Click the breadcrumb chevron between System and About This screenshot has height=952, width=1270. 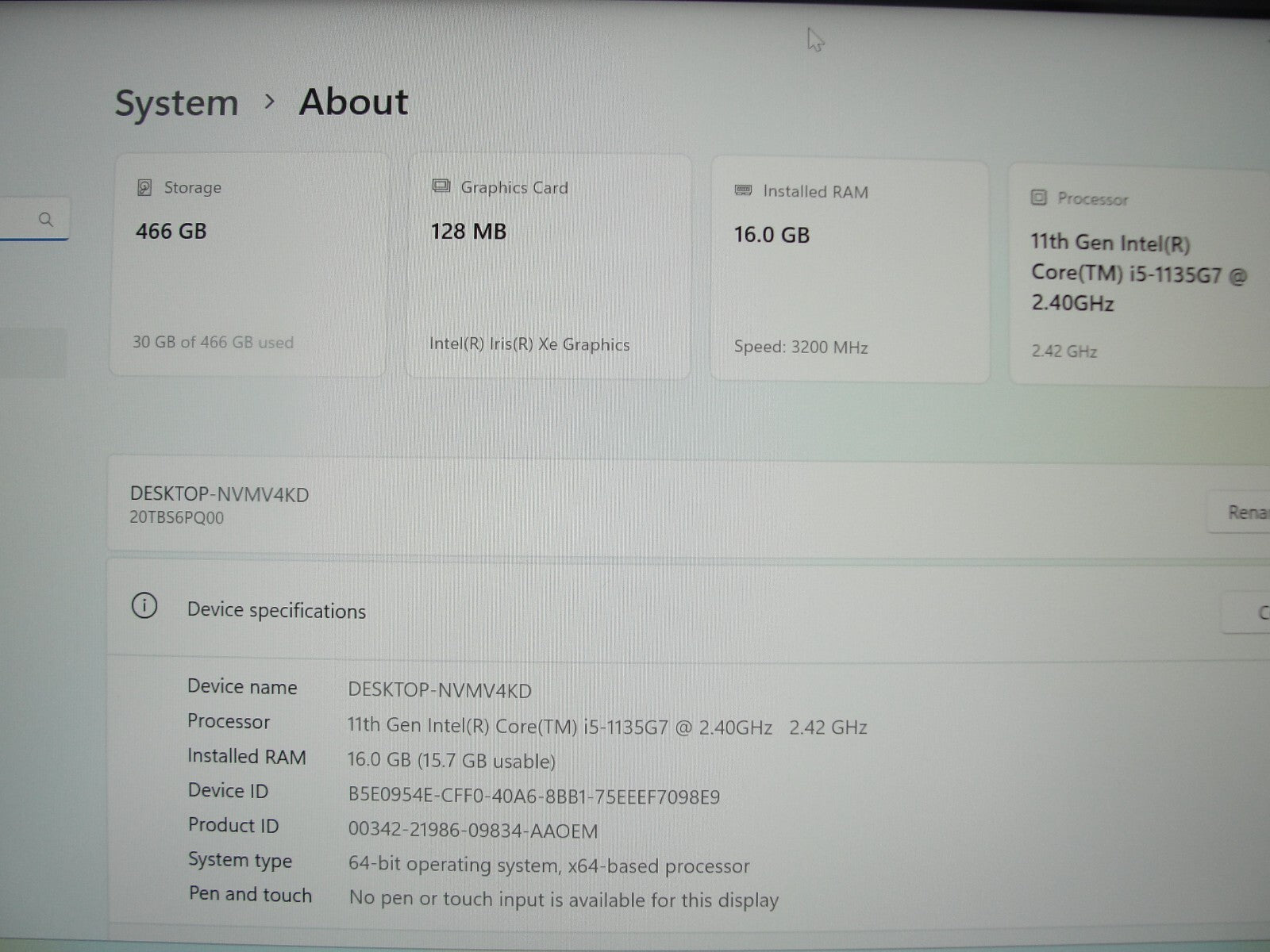pyautogui.click(x=270, y=102)
